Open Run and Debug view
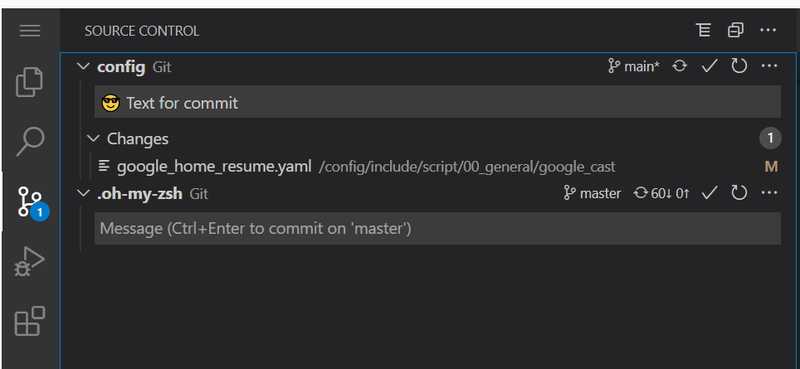Viewport: 800px width, 369px height. 30,262
